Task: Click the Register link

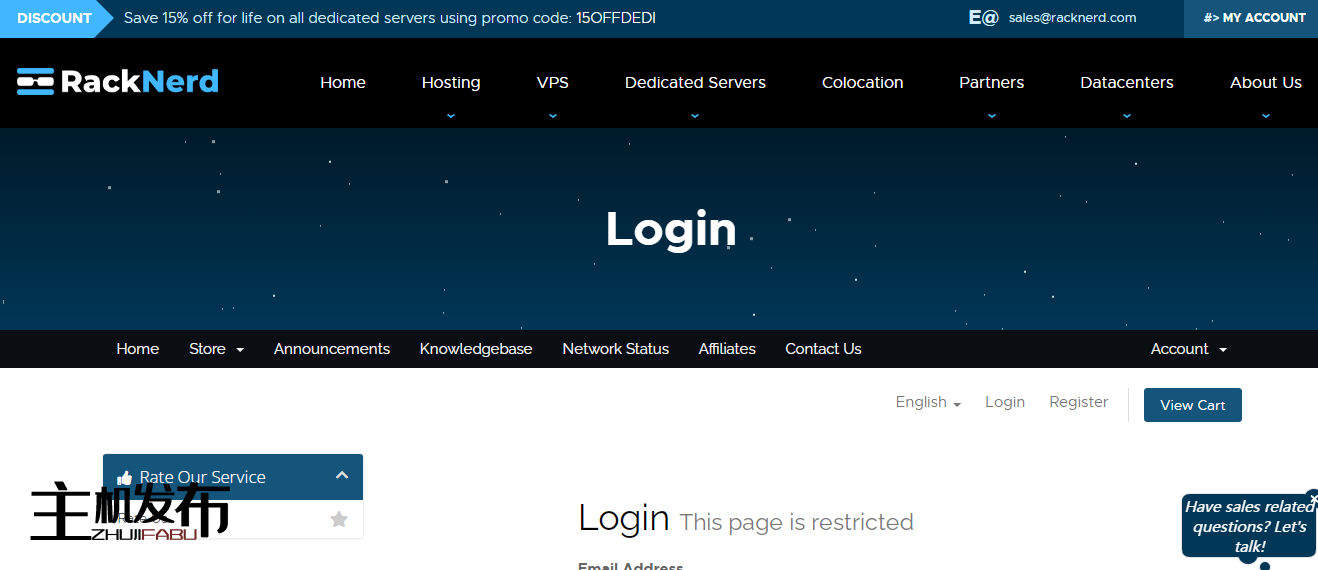Action: [1078, 402]
